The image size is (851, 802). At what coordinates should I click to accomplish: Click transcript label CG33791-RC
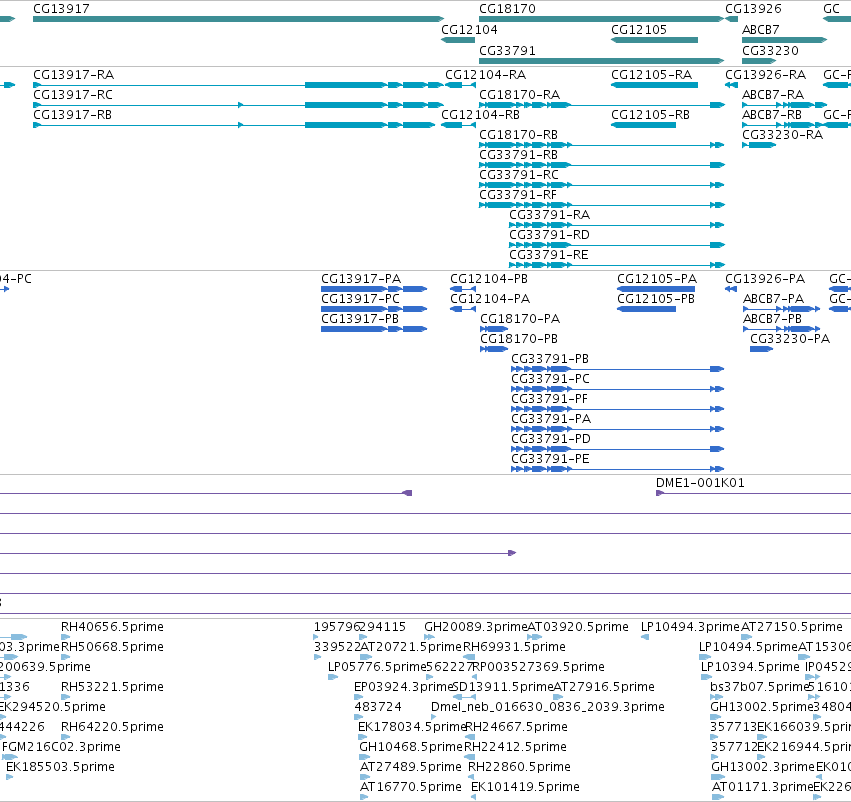[x=519, y=175]
